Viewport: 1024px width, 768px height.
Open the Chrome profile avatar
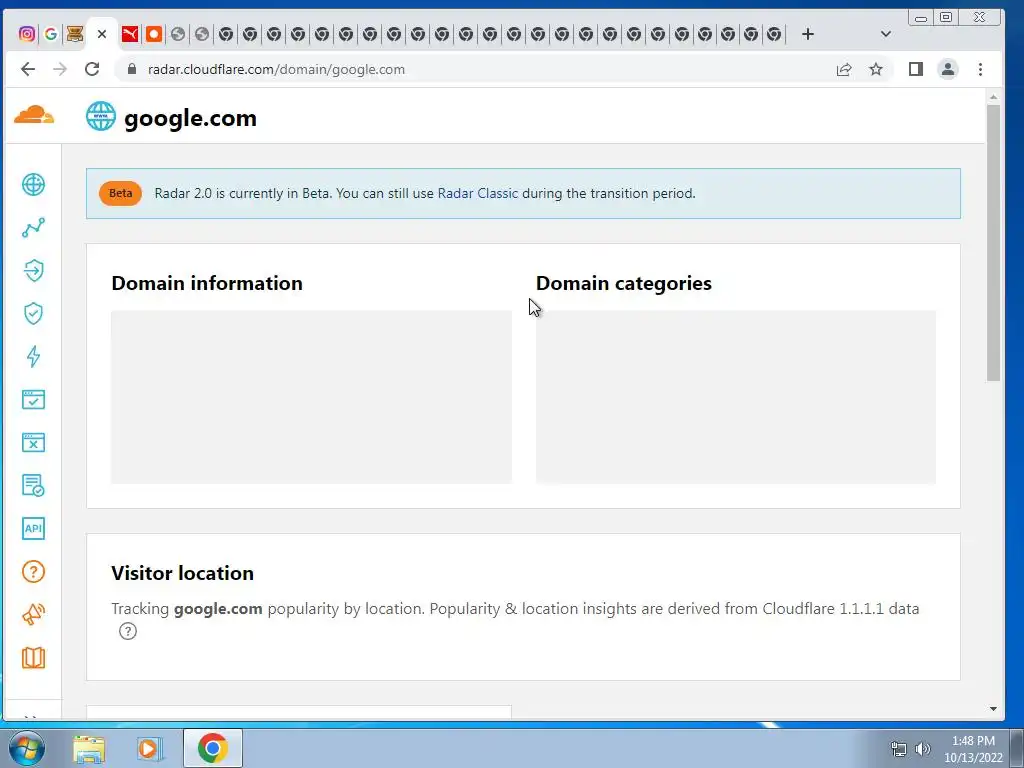click(948, 69)
